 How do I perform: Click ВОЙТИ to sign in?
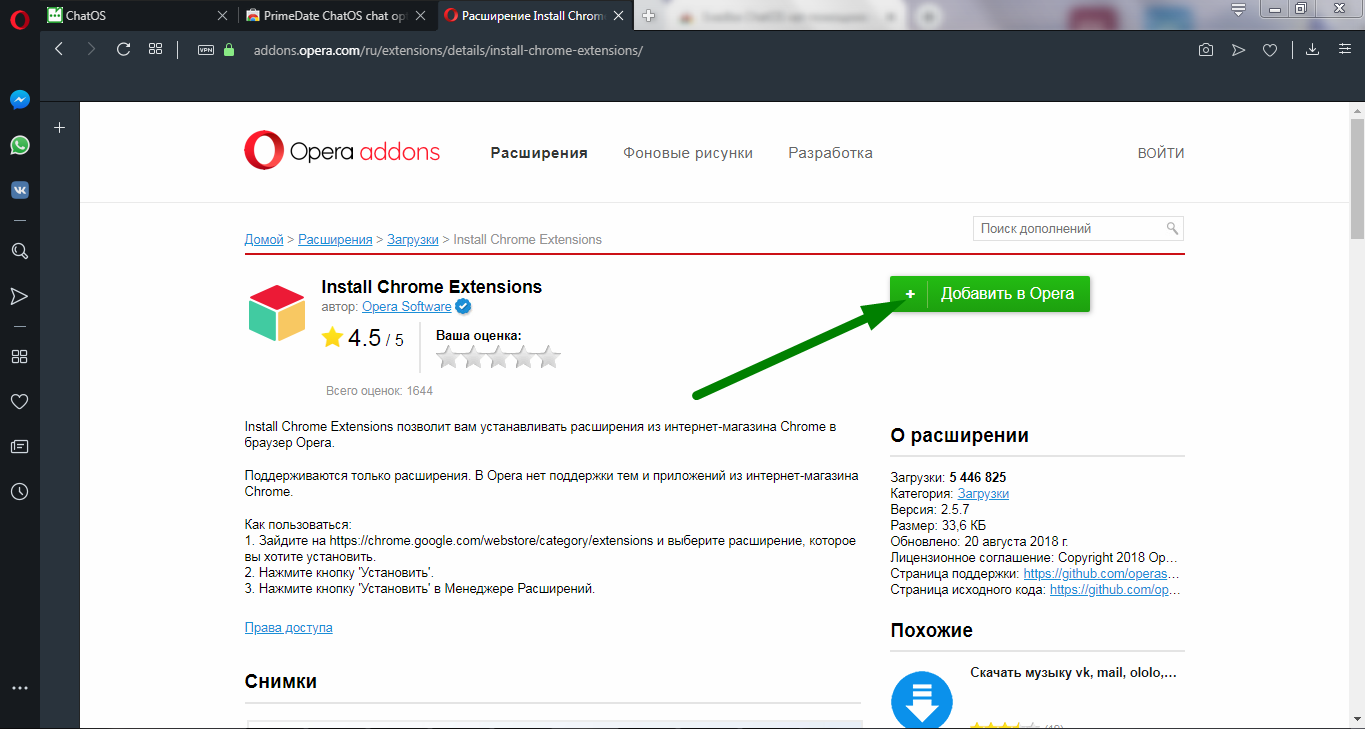(x=1161, y=153)
